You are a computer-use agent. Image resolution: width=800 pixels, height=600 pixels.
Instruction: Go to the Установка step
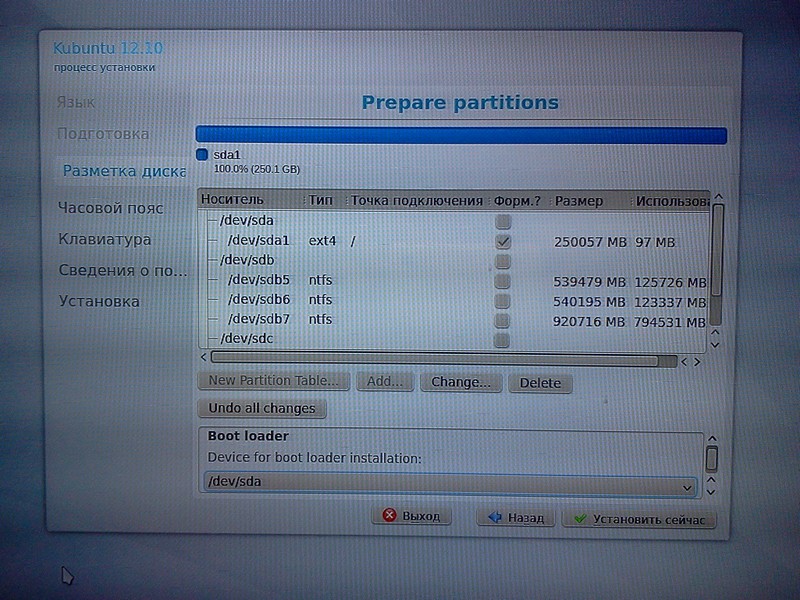(99, 302)
